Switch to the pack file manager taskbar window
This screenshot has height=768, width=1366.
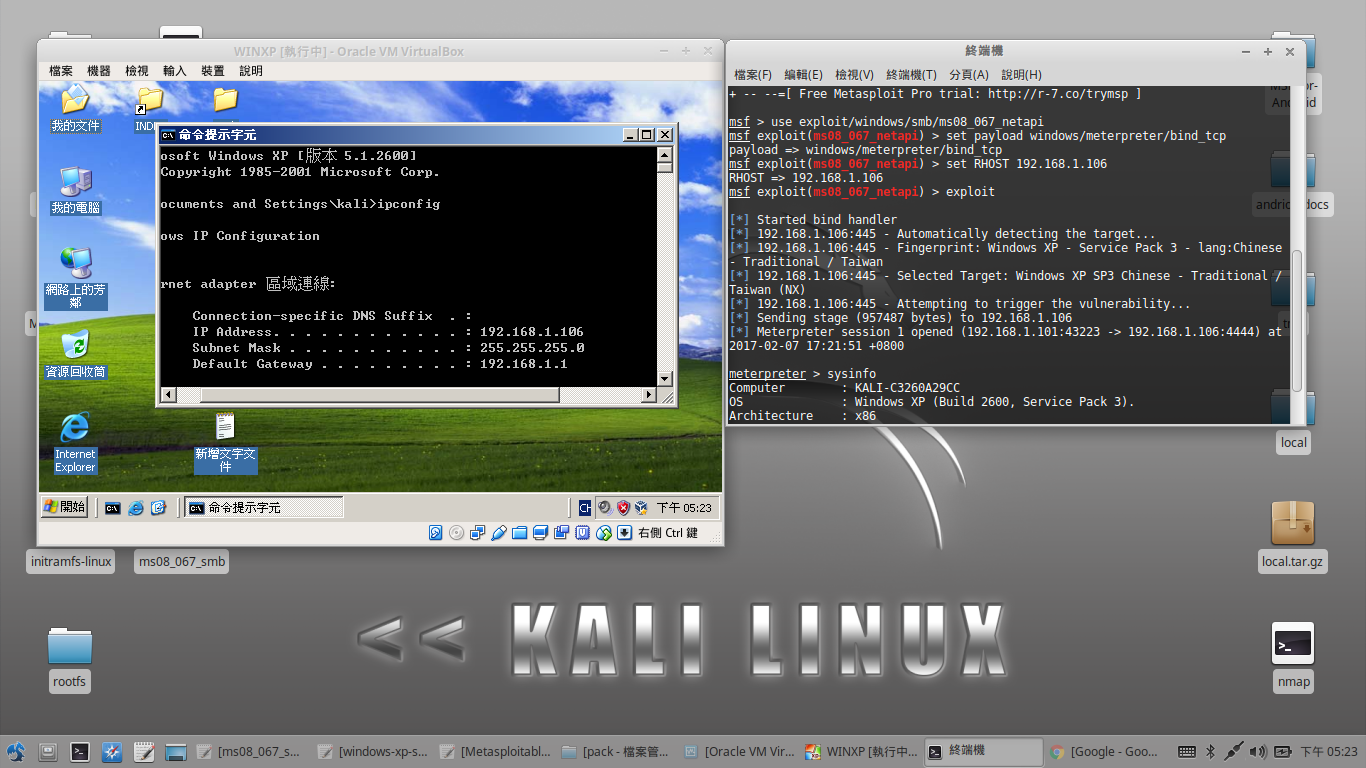point(617,751)
